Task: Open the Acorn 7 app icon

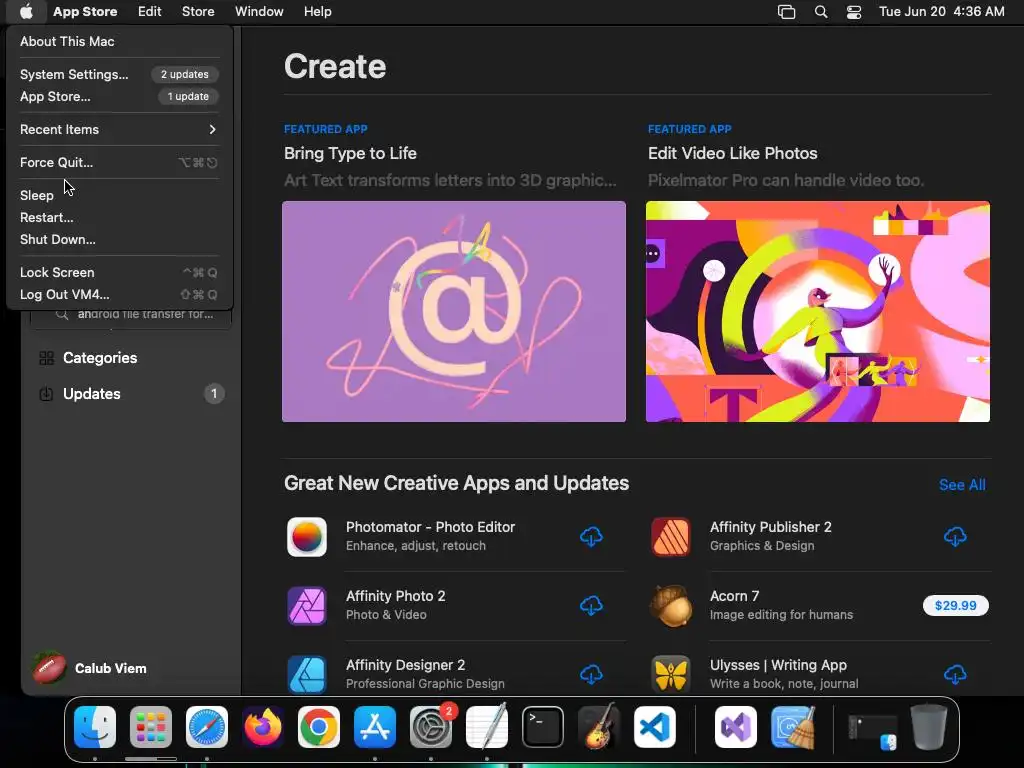Action: 671,605
